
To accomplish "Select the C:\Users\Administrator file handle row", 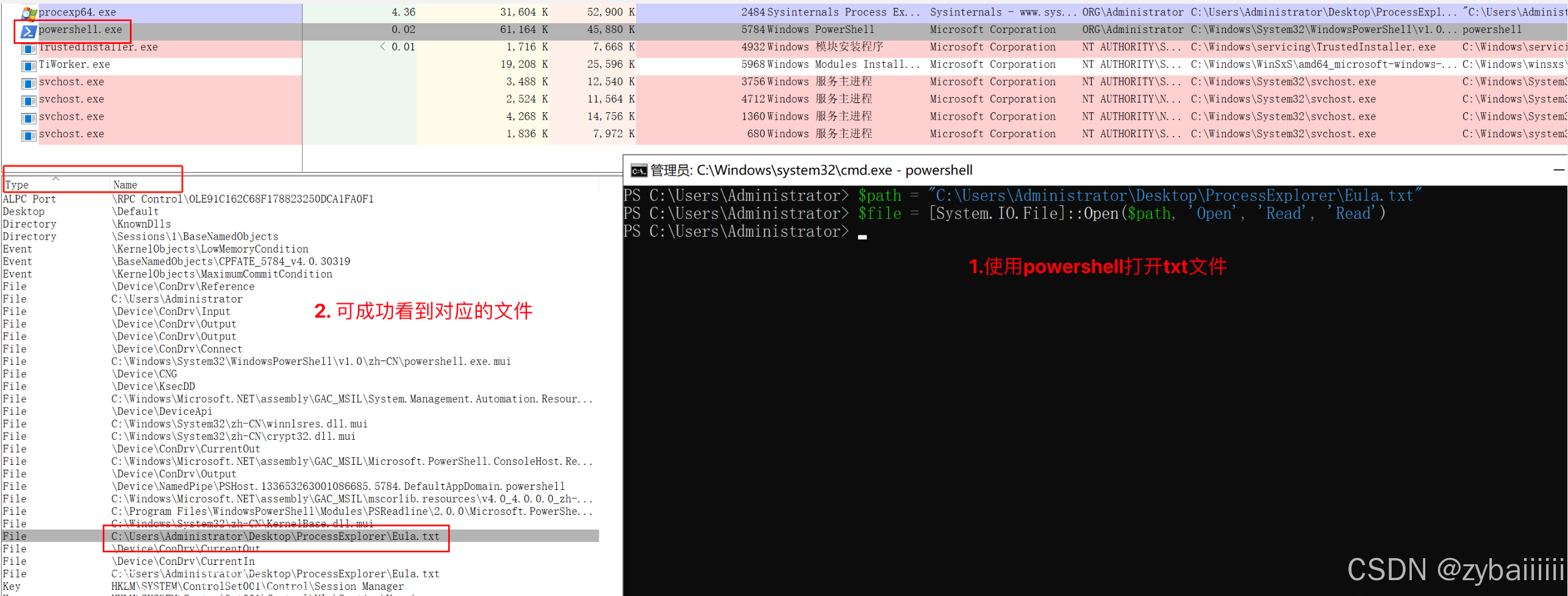I will 301,299.
